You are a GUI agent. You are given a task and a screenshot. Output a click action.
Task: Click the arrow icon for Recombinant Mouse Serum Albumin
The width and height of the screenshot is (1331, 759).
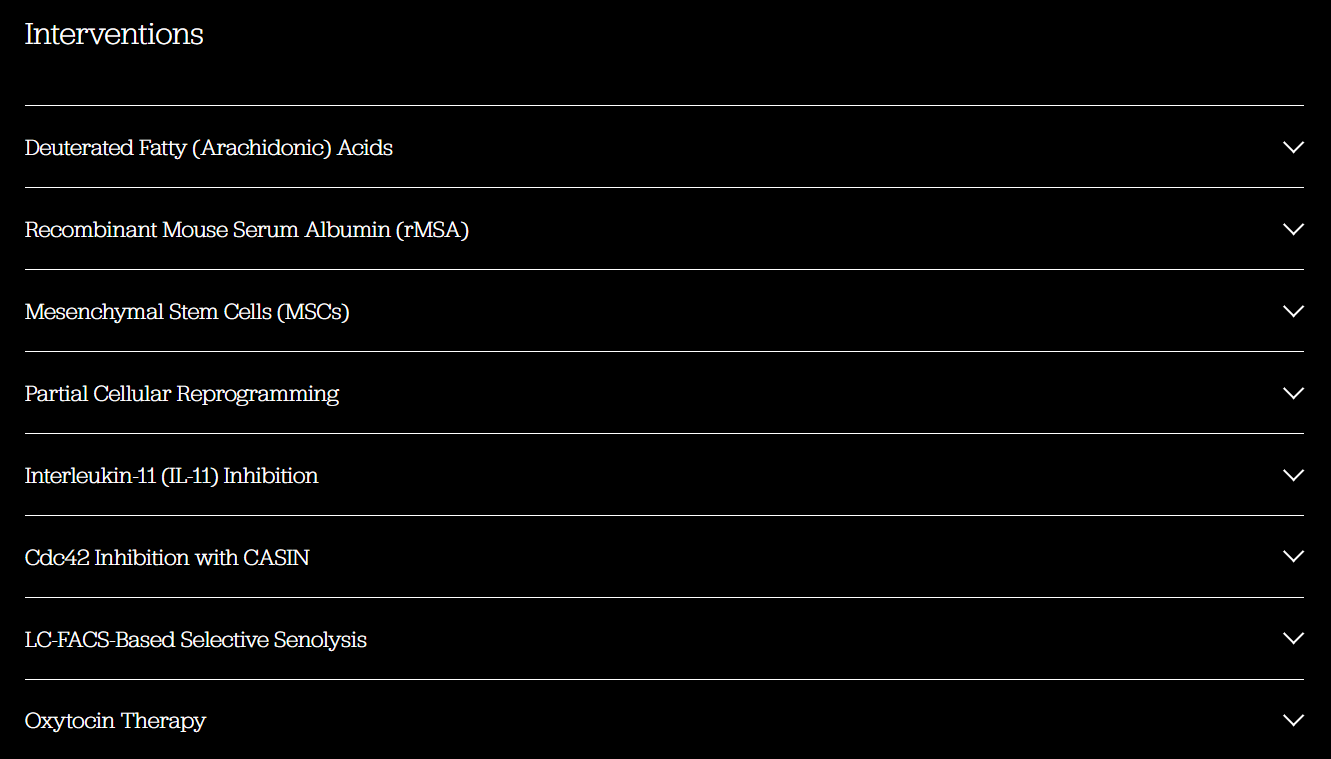1293,229
